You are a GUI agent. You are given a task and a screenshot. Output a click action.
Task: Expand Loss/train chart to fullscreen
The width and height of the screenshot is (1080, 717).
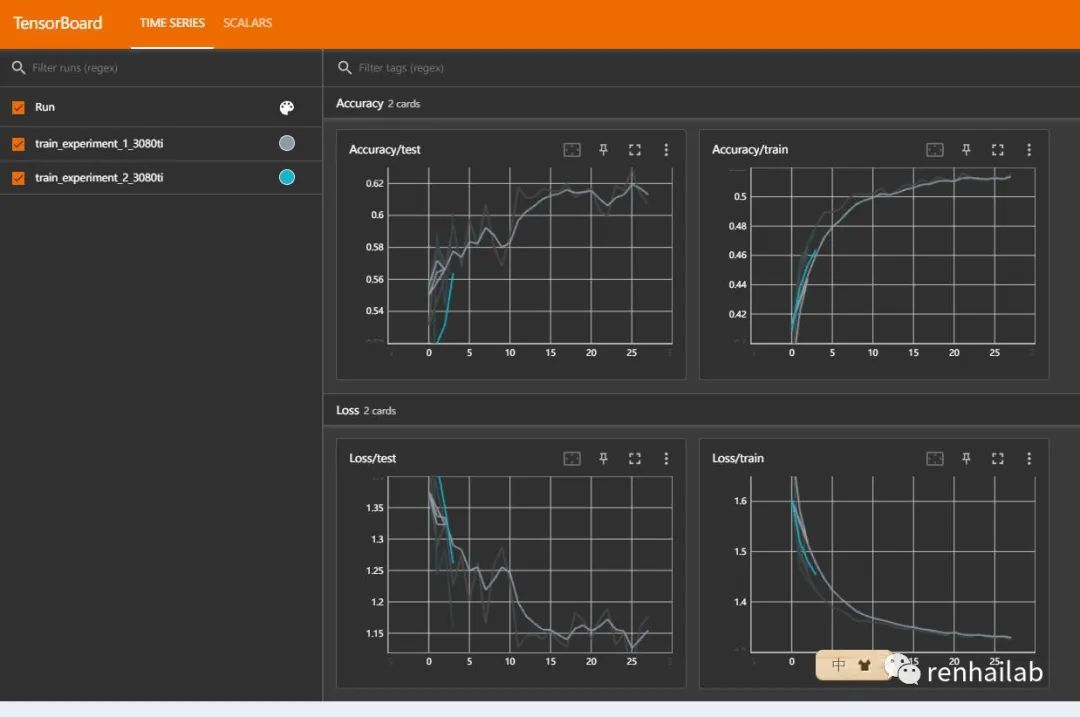[997, 458]
